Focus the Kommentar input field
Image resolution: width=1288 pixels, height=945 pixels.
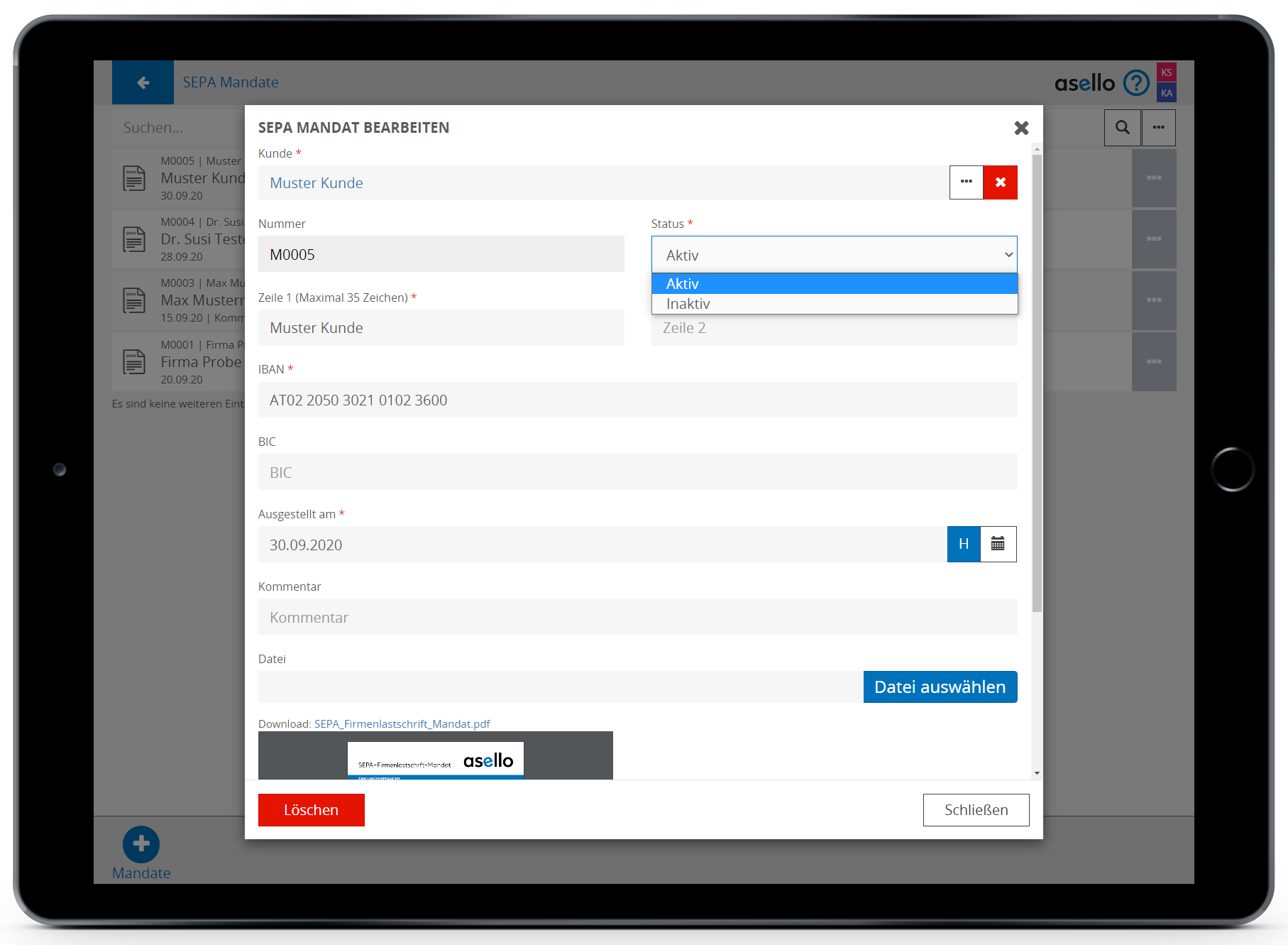point(637,618)
